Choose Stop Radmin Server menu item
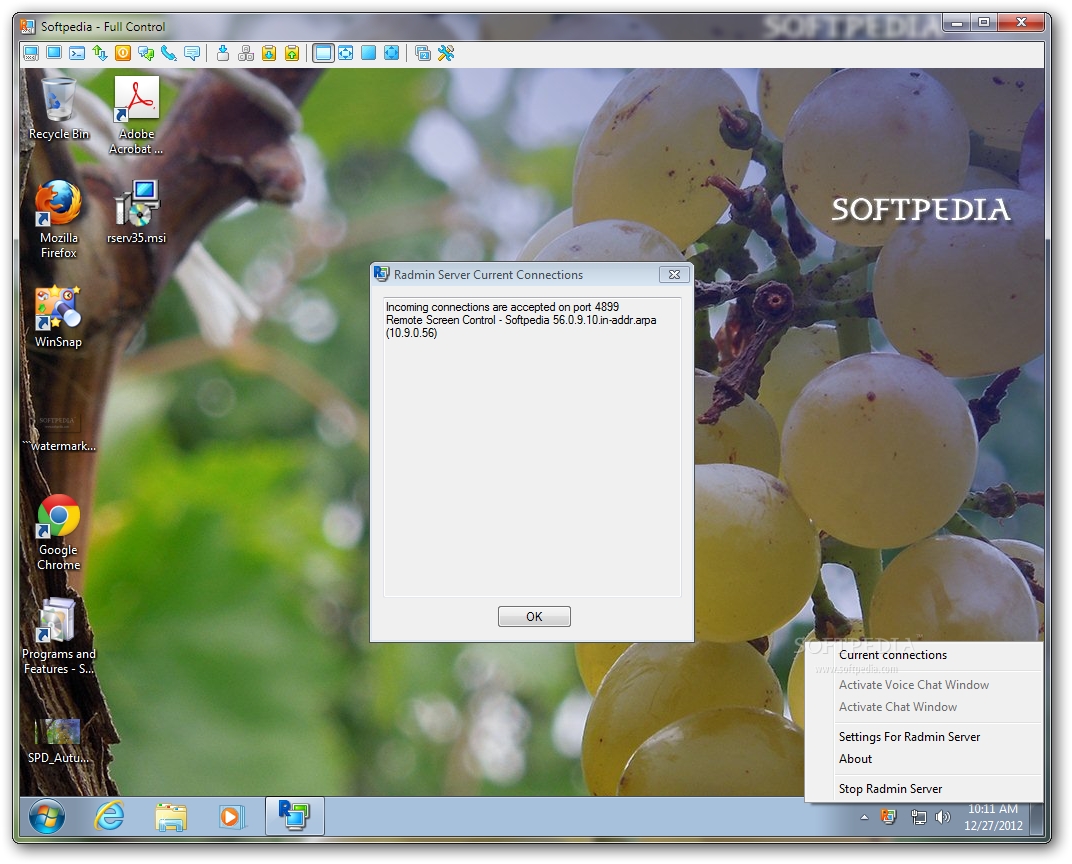The width and height of the screenshot is (1072, 864). (x=890, y=789)
